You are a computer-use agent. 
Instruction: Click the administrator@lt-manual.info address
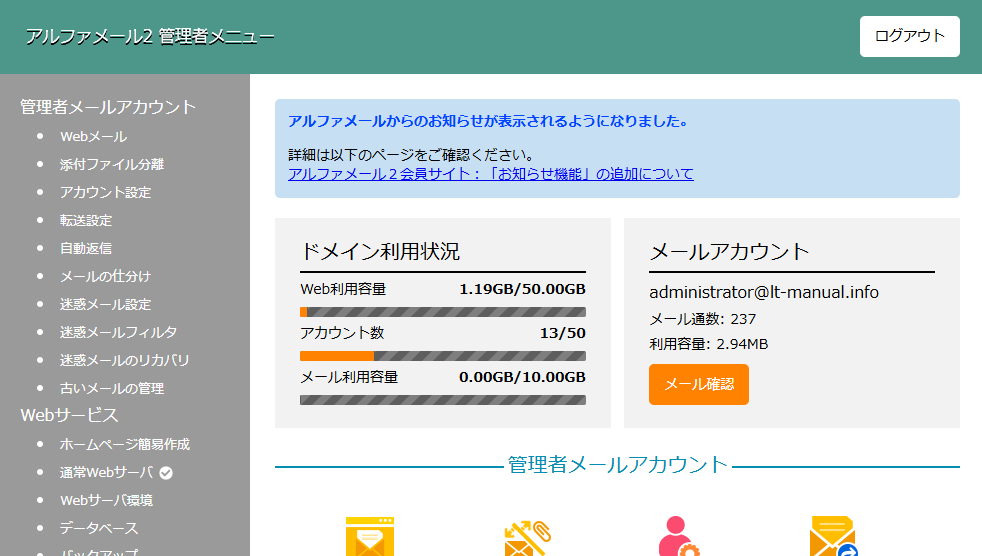[764, 292]
